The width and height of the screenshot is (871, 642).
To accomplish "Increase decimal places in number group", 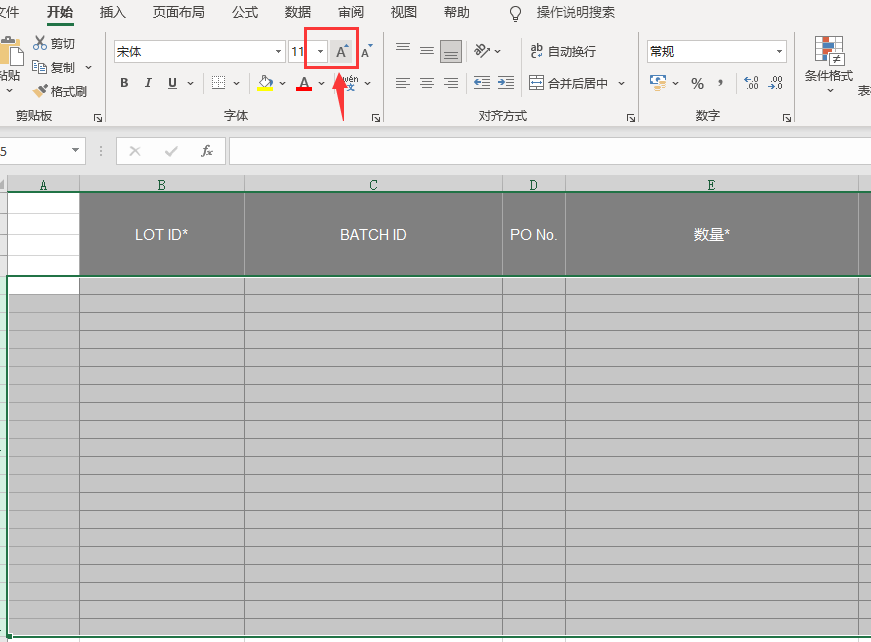I will point(751,83).
